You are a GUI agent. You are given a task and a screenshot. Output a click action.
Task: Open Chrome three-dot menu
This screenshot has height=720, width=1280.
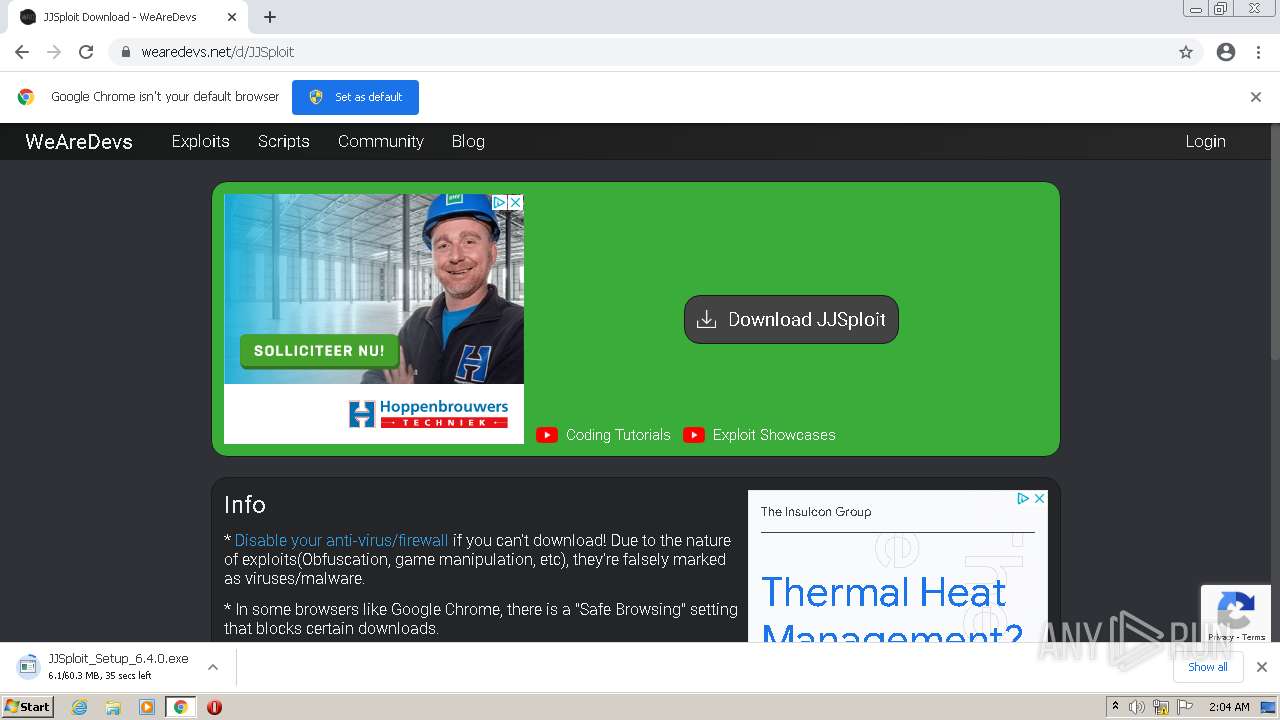tap(1258, 52)
